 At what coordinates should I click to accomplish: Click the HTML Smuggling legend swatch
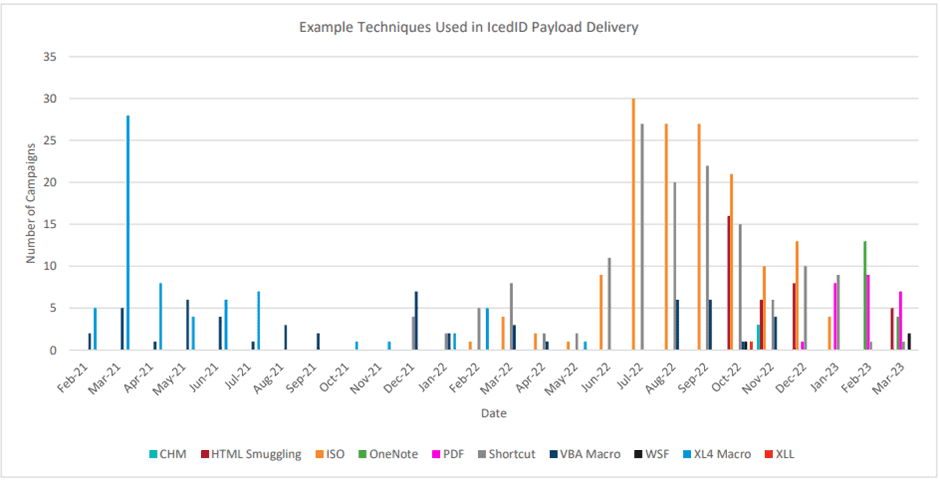[203, 454]
